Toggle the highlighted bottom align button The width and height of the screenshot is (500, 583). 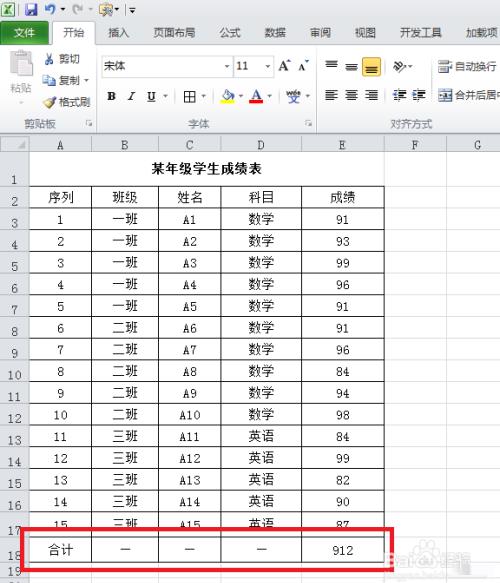[371, 67]
